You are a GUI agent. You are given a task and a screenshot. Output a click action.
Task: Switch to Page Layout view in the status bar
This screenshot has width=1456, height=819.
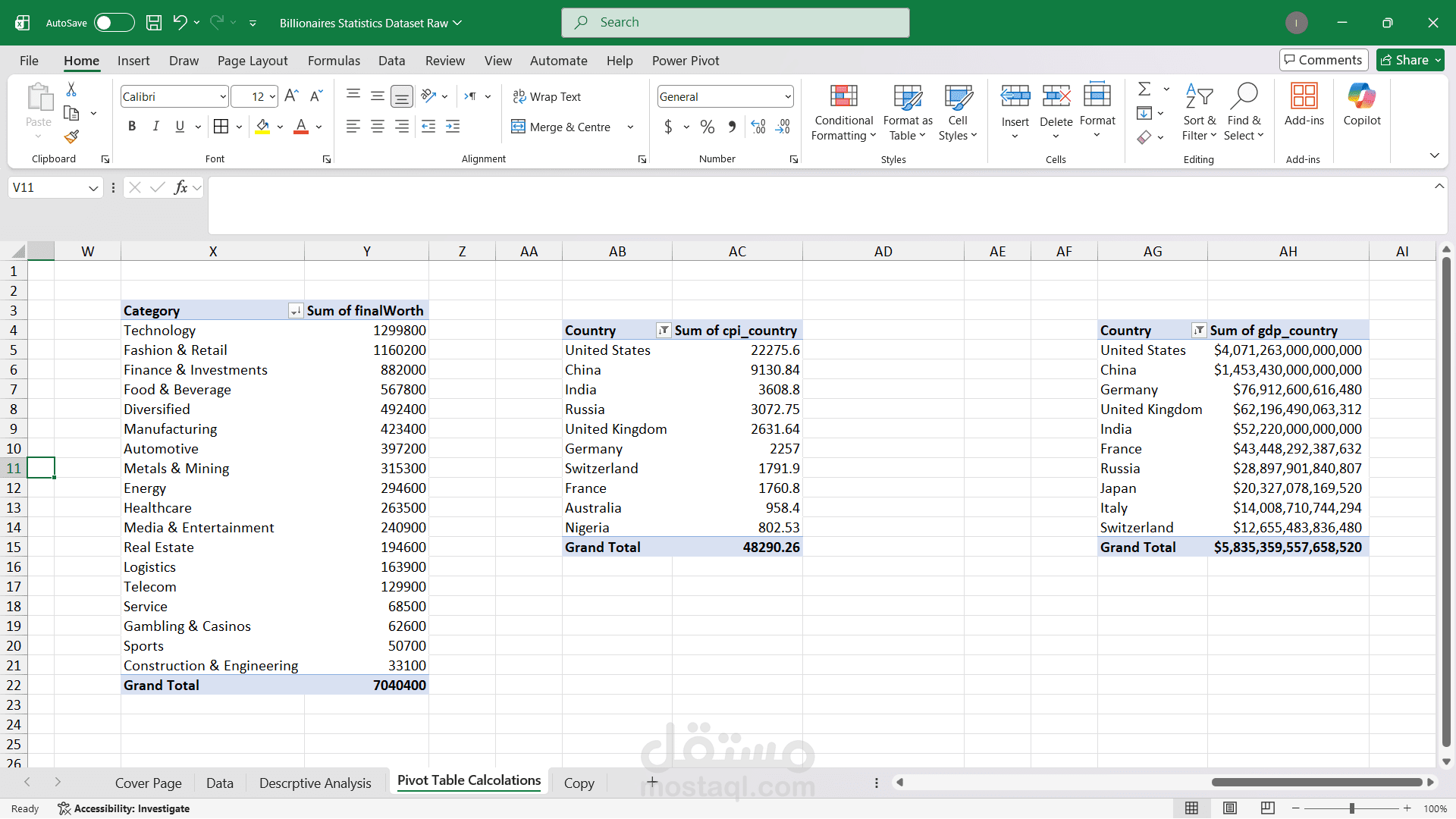1230,808
